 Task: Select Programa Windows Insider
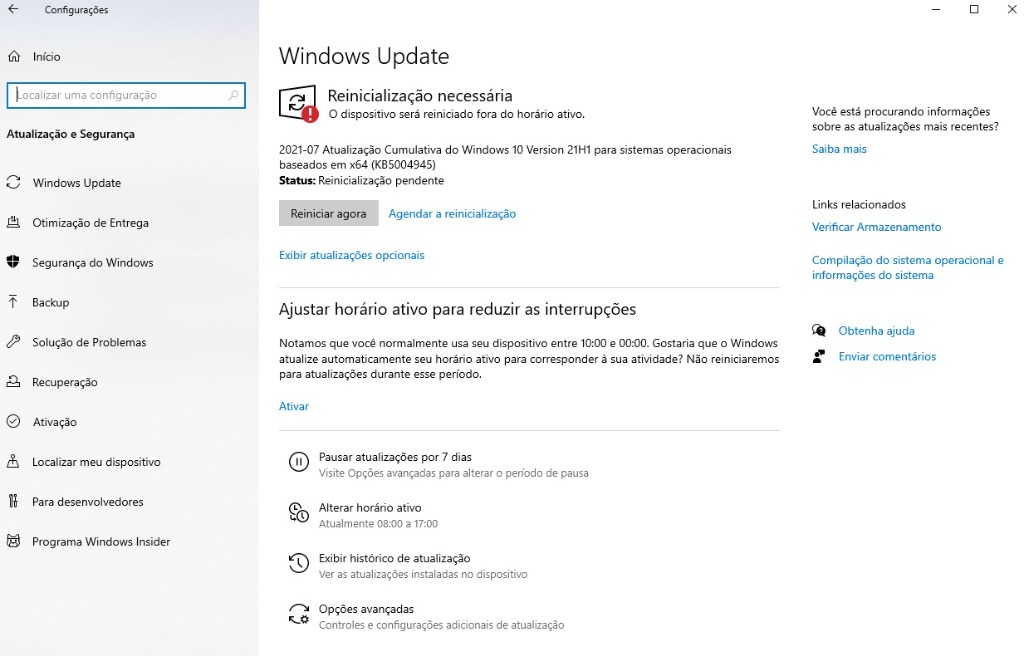click(x=101, y=542)
